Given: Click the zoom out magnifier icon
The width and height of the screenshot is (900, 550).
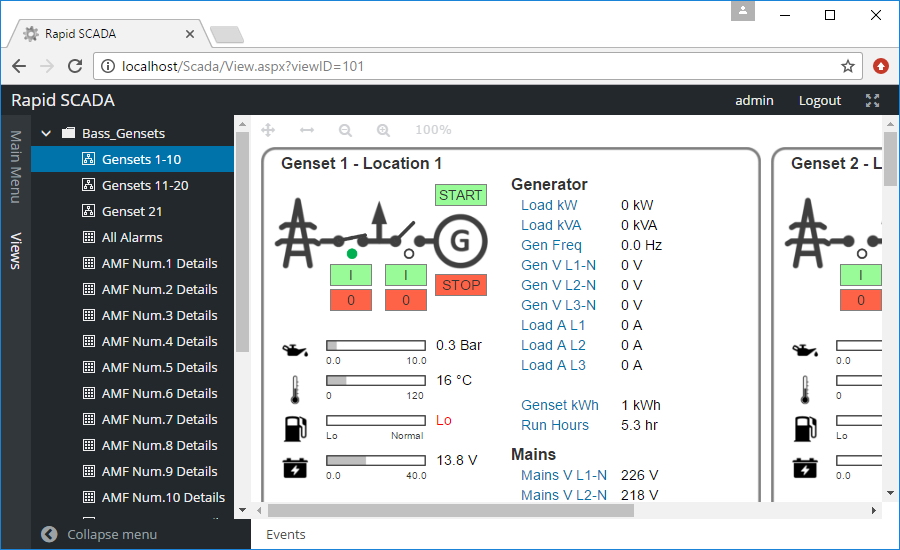Looking at the screenshot, I should pos(345,130).
